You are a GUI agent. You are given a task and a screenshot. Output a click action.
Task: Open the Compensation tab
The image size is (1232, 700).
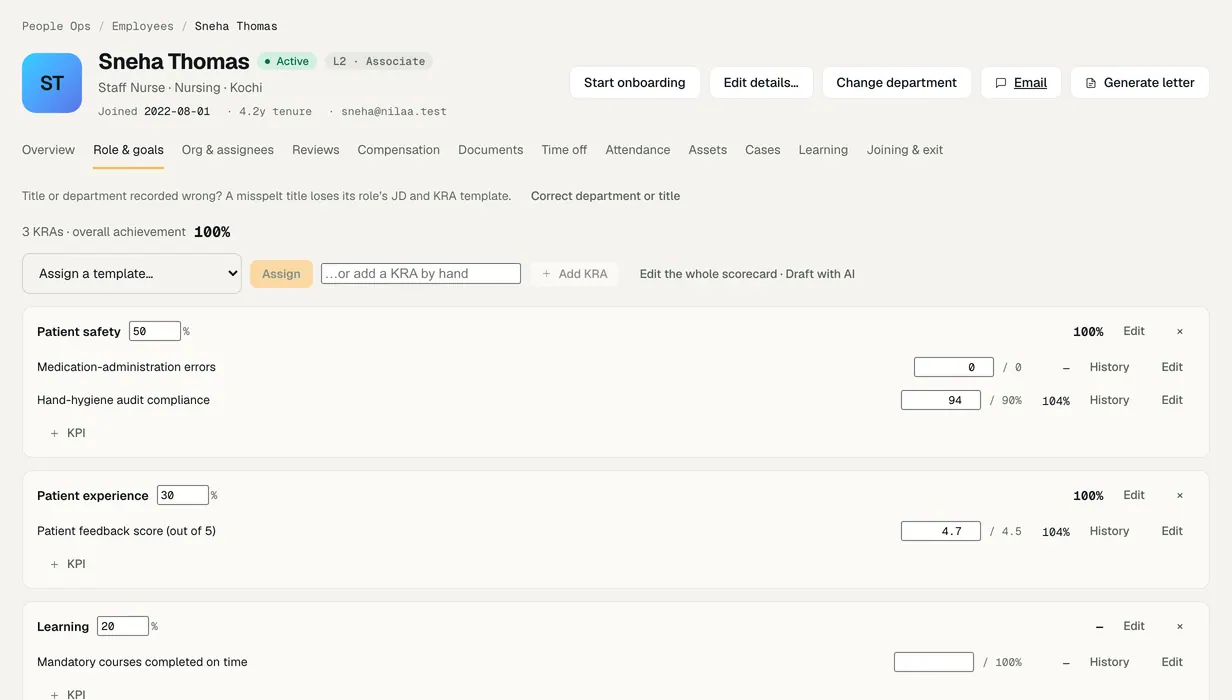click(x=399, y=150)
